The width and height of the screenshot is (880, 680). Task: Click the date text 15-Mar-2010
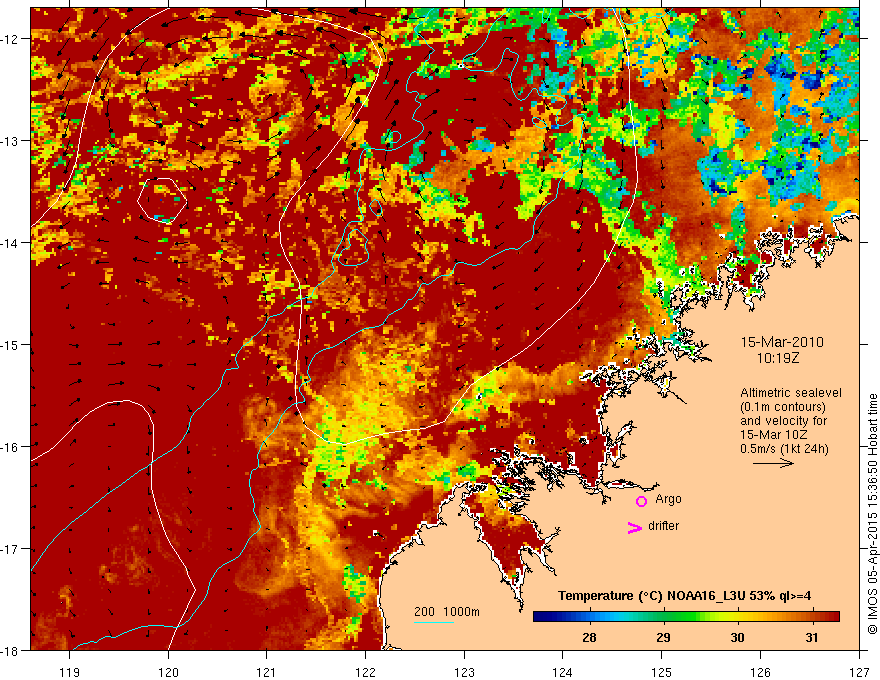782,342
